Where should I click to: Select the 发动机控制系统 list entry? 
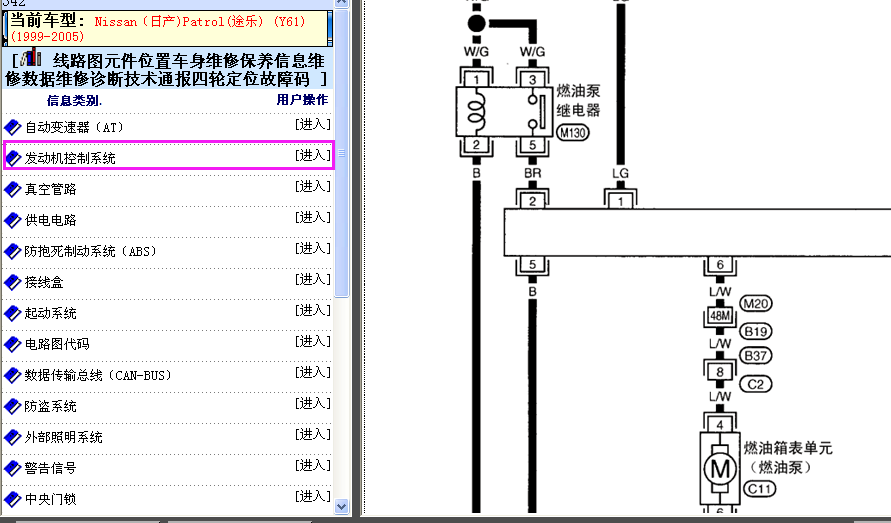[x=70, y=159]
